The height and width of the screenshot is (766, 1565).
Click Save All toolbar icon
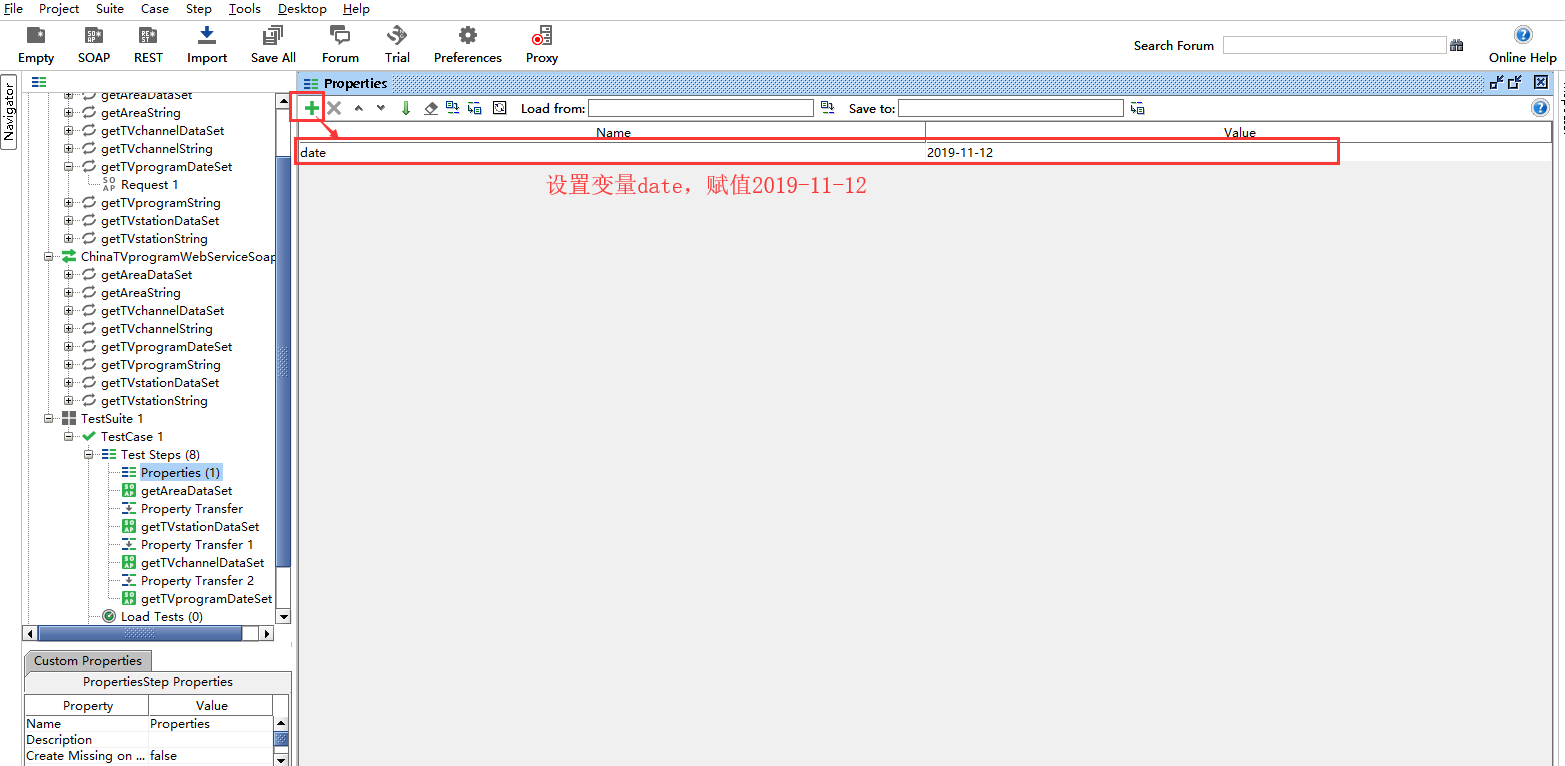pos(273,45)
